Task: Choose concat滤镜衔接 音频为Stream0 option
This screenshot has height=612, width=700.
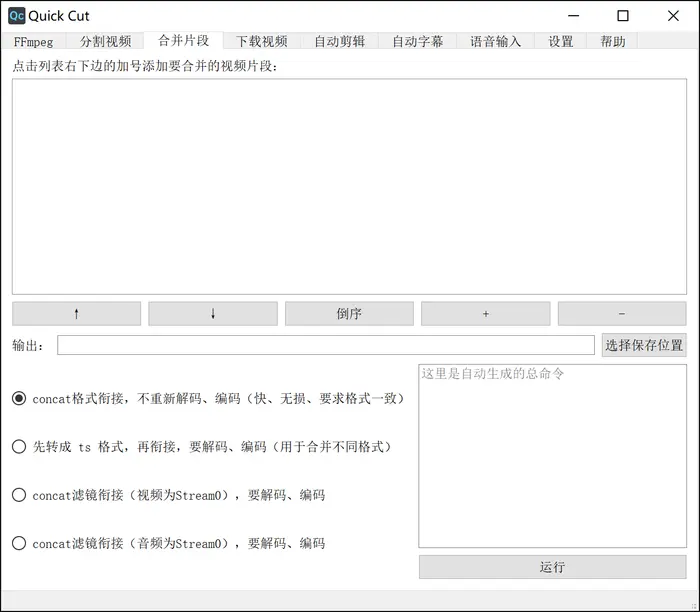Action: pos(168,543)
